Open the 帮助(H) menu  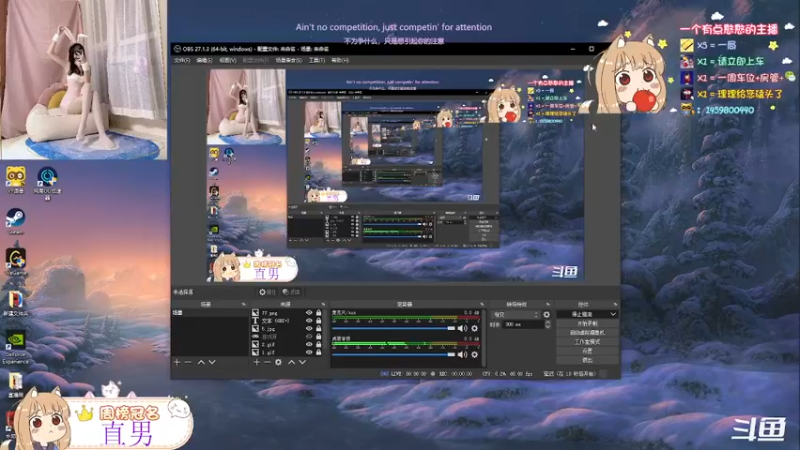tap(340, 60)
